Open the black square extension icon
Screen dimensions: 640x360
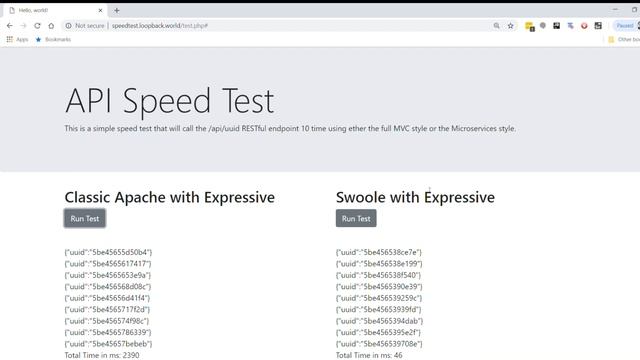tap(556, 26)
